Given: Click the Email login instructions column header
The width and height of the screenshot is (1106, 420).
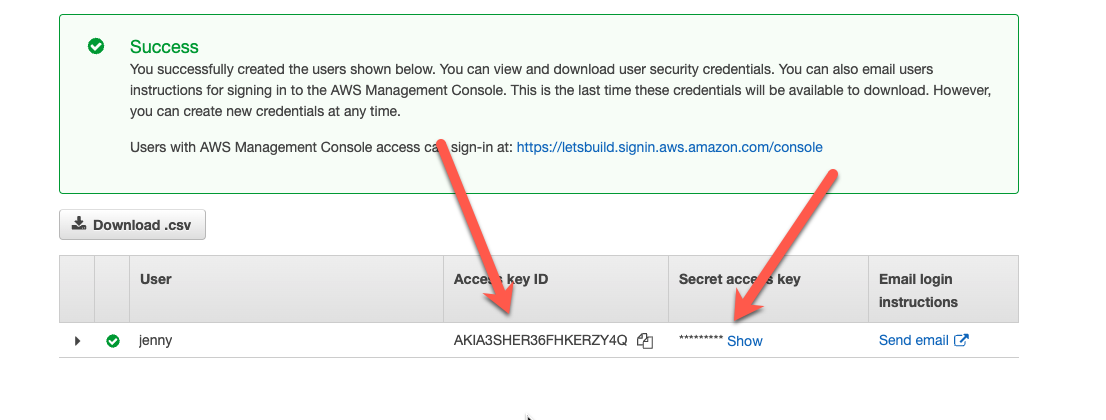Looking at the screenshot, I should click(x=918, y=290).
